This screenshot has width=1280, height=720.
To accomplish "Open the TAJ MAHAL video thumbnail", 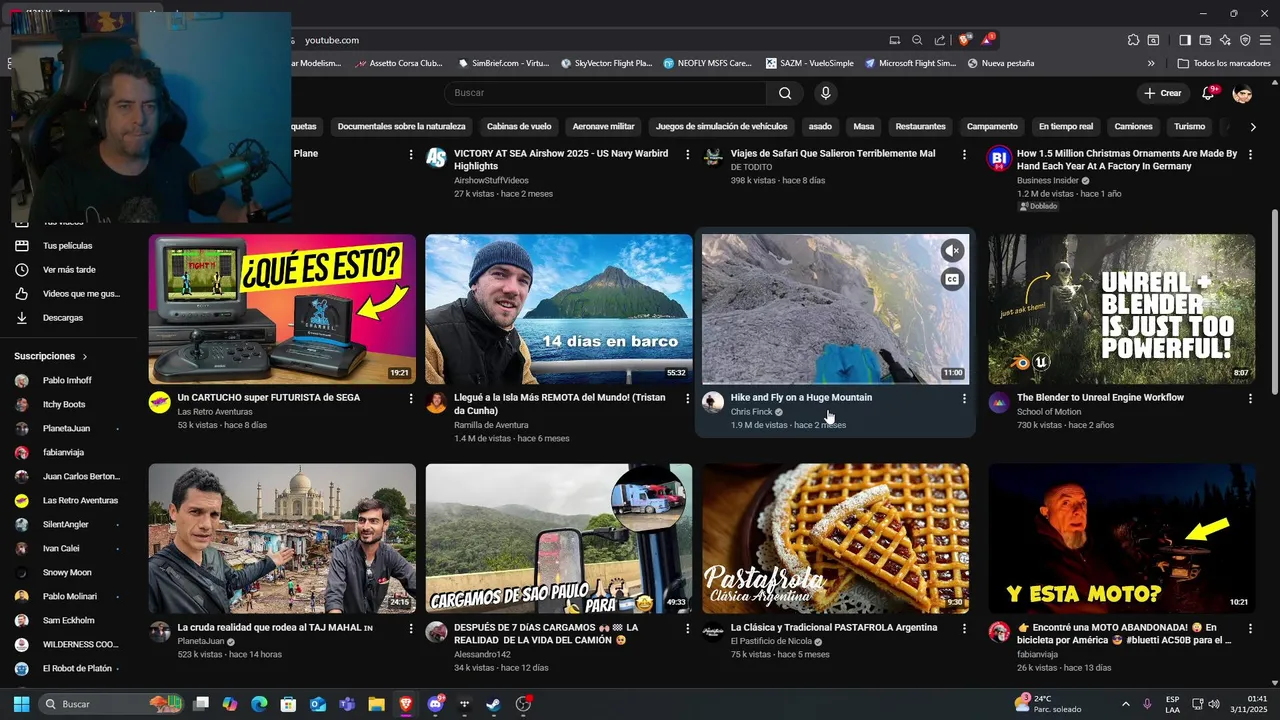I will 282,538.
